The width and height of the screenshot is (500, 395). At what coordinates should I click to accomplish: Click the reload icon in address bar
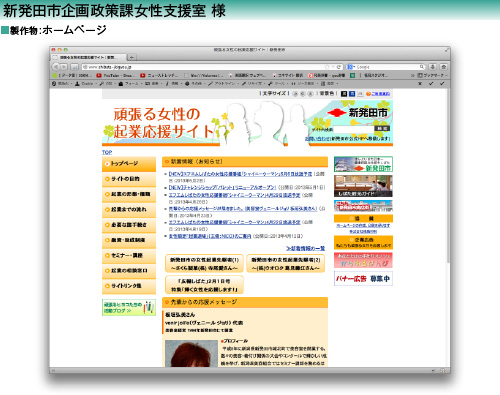(x=339, y=67)
